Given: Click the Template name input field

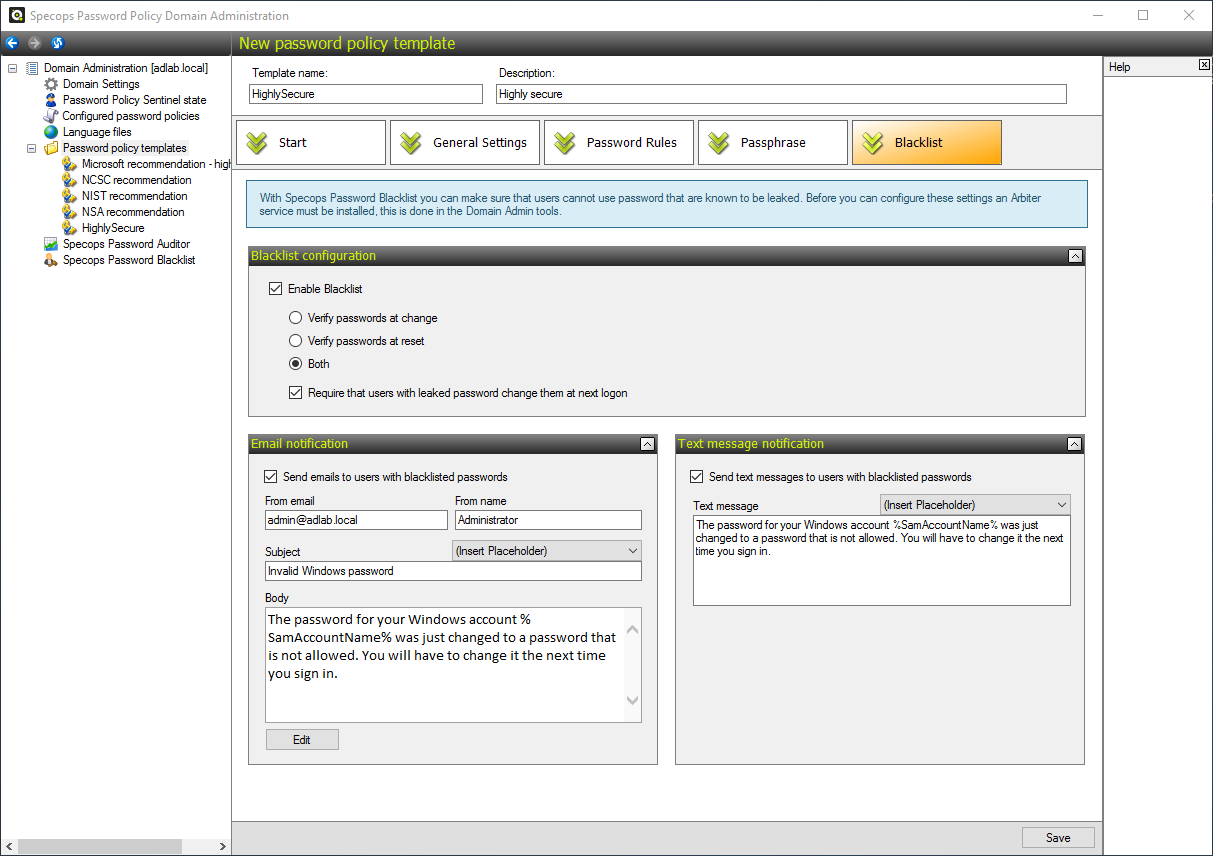Looking at the screenshot, I should point(366,94).
